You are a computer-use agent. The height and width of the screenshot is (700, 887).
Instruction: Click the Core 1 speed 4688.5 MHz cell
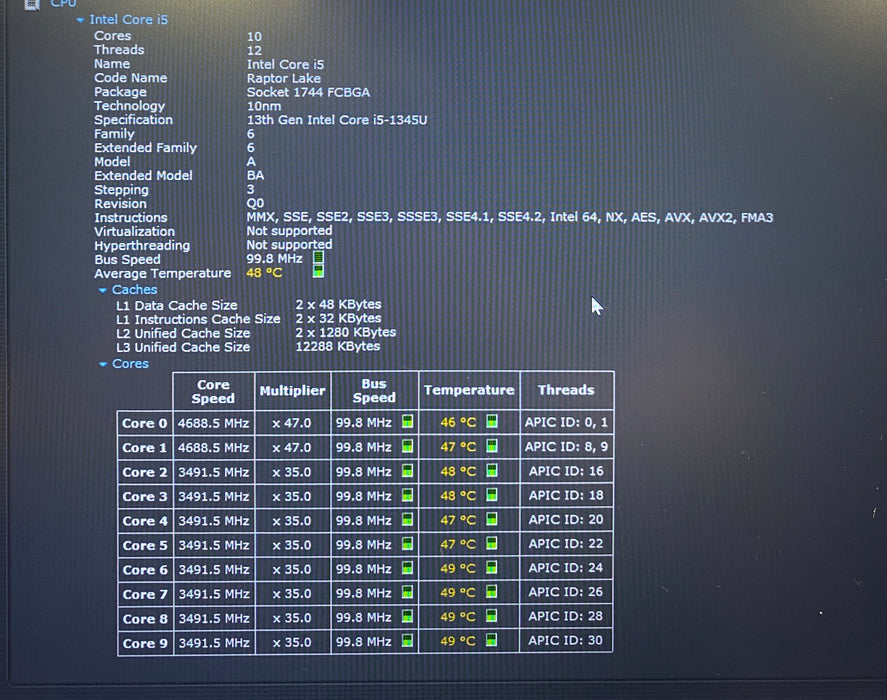tap(213, 448)
